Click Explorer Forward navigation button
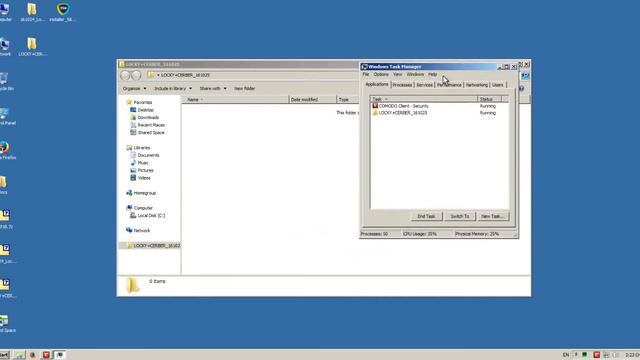 [x=136, y=75]
